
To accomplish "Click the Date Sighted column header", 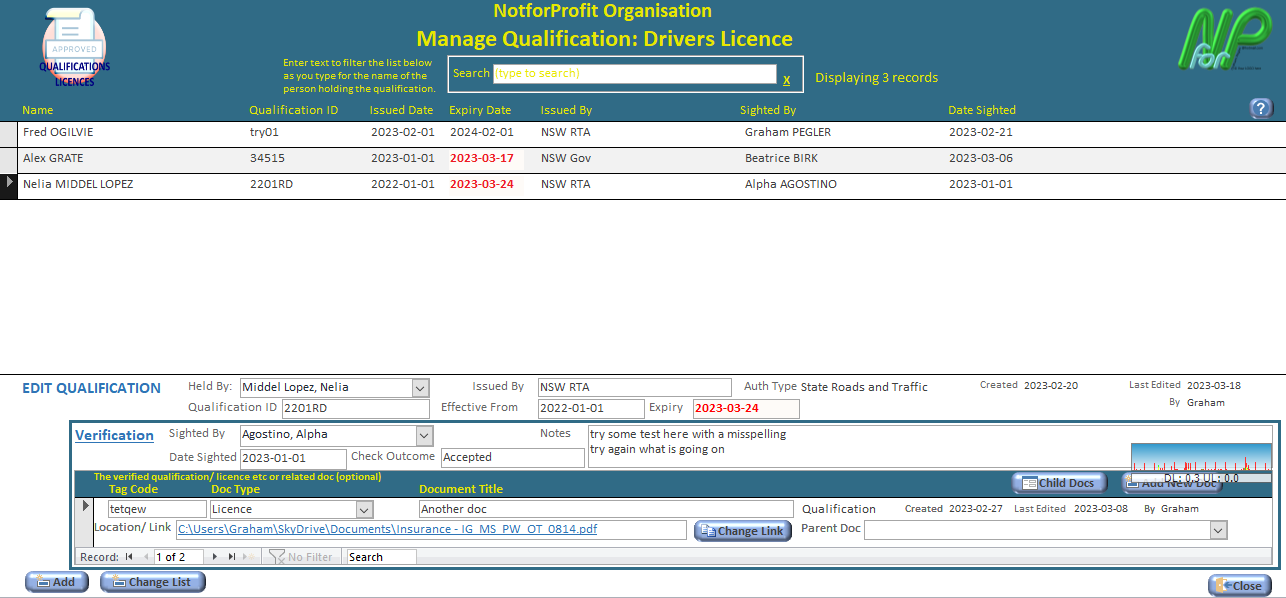I will (982, 110).
